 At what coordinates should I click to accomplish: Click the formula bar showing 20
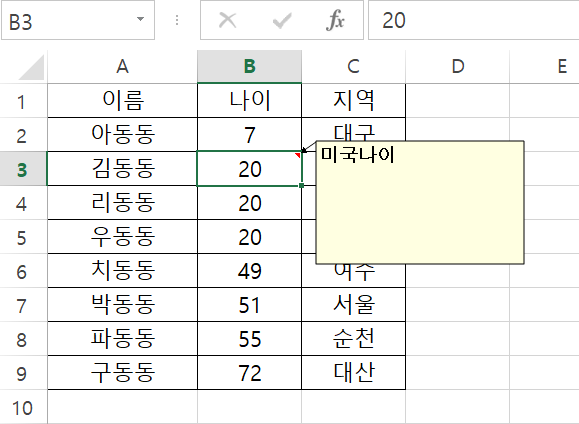(473, 20)
